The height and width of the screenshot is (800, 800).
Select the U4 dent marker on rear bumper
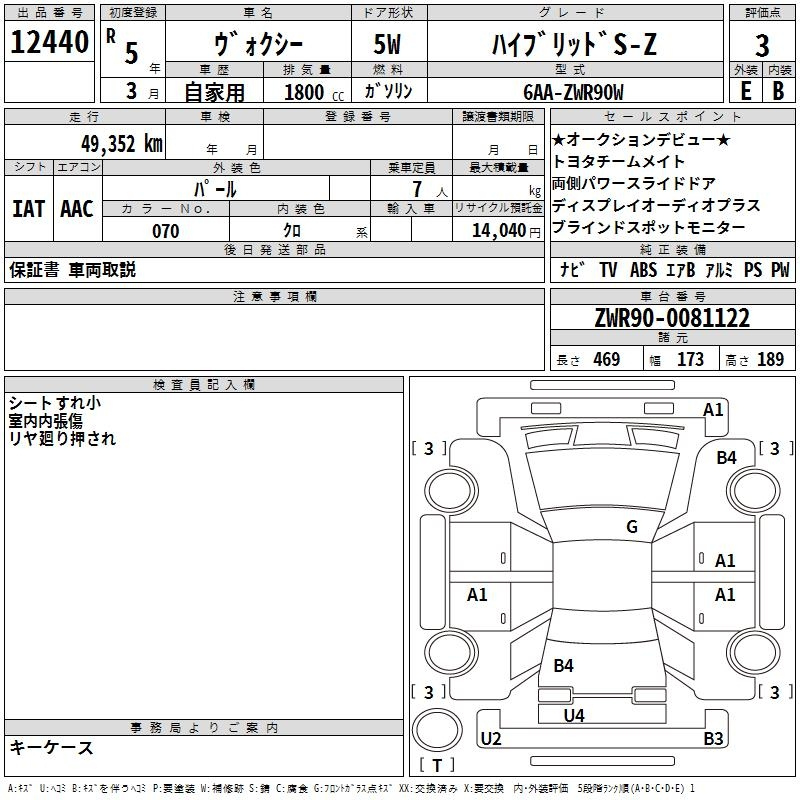click(x=573, y=715)
